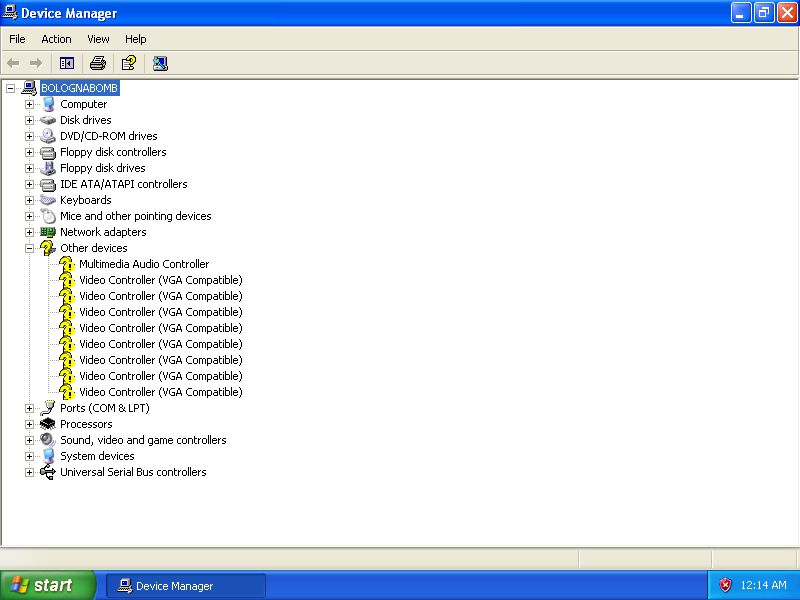Expand Sound, video and game controllers
This screenshot has height=600, width=800.
(29, 440)
